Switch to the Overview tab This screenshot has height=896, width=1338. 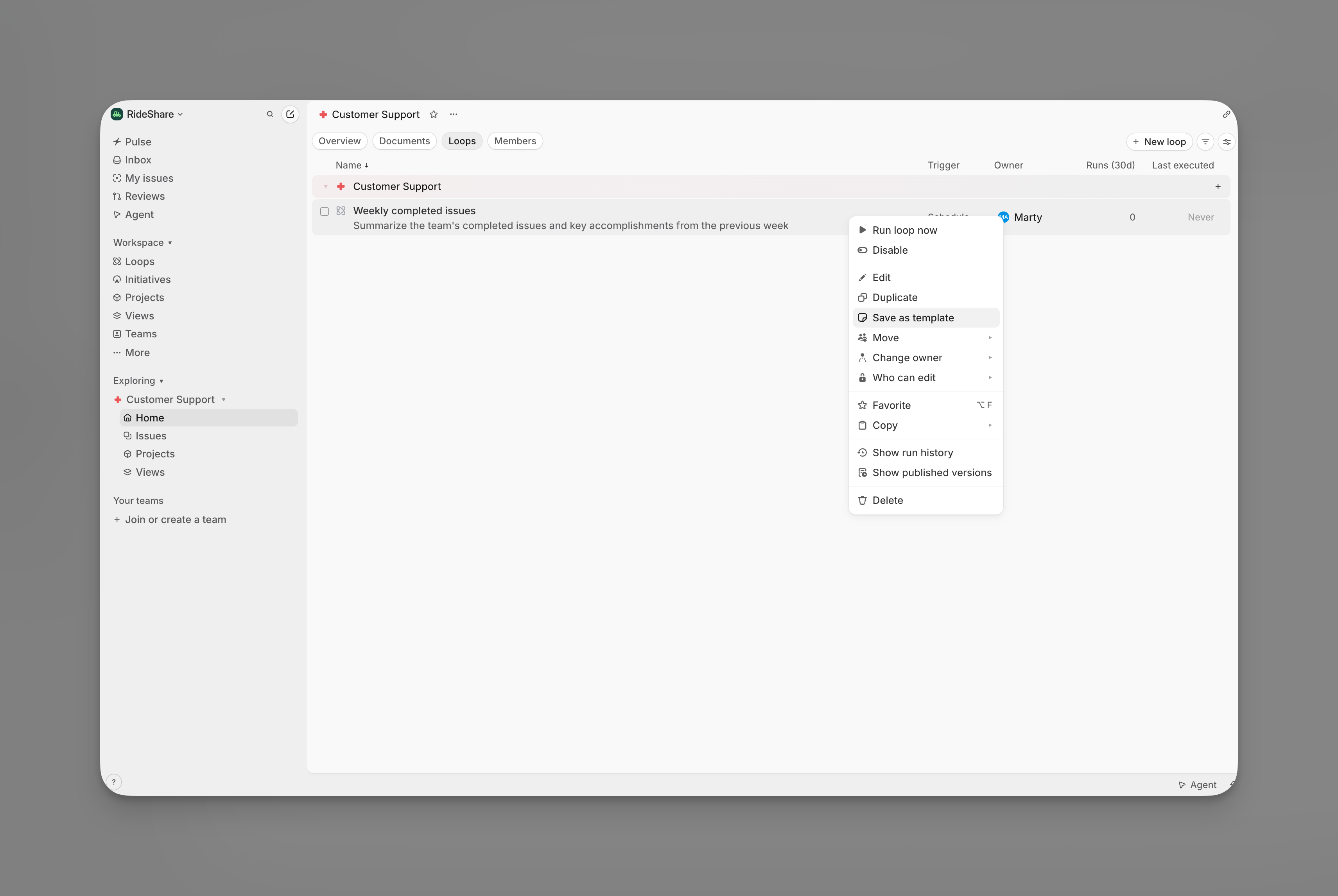(x=339, y=141)
